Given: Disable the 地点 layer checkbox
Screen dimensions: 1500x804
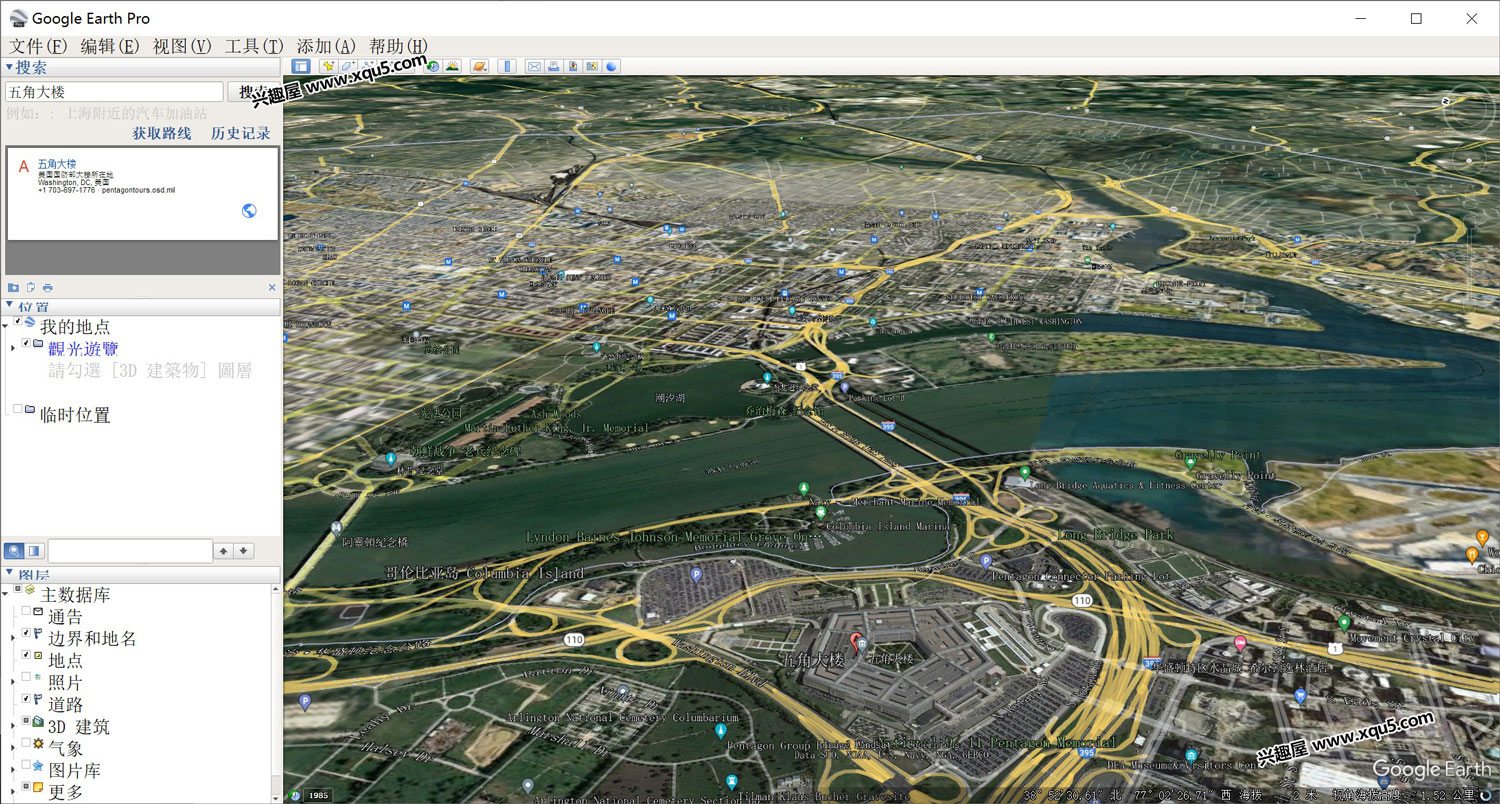Looking at the screenshot, I should pos(26,655).
